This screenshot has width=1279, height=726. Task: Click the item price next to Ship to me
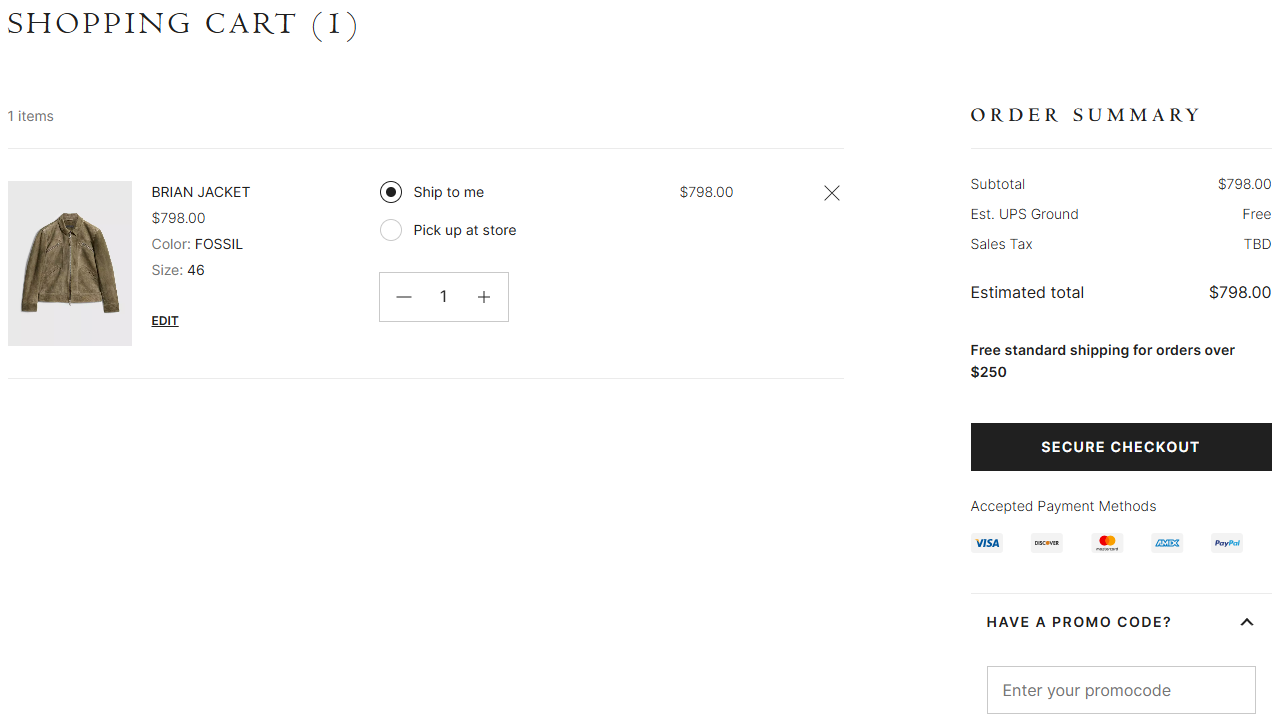pyautogui.click(x=705, y=192)
